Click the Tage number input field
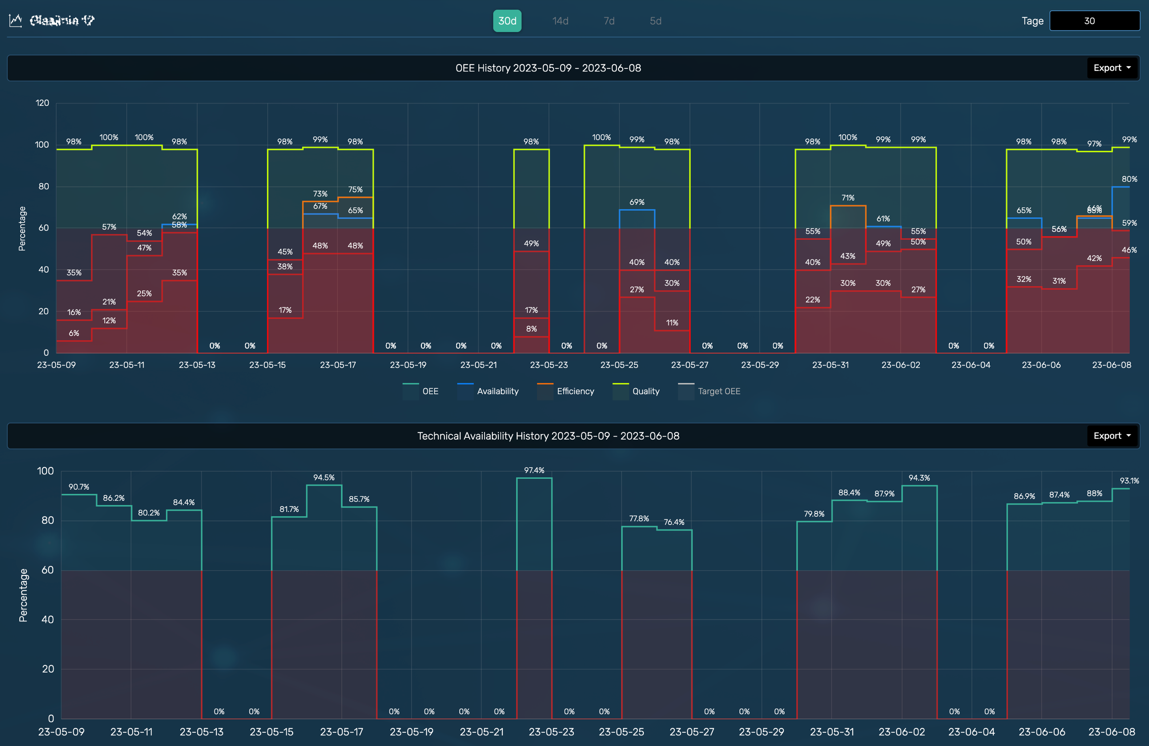Image resolution: width=1149 pixels, height=746 pixels. pos(1094,21)
